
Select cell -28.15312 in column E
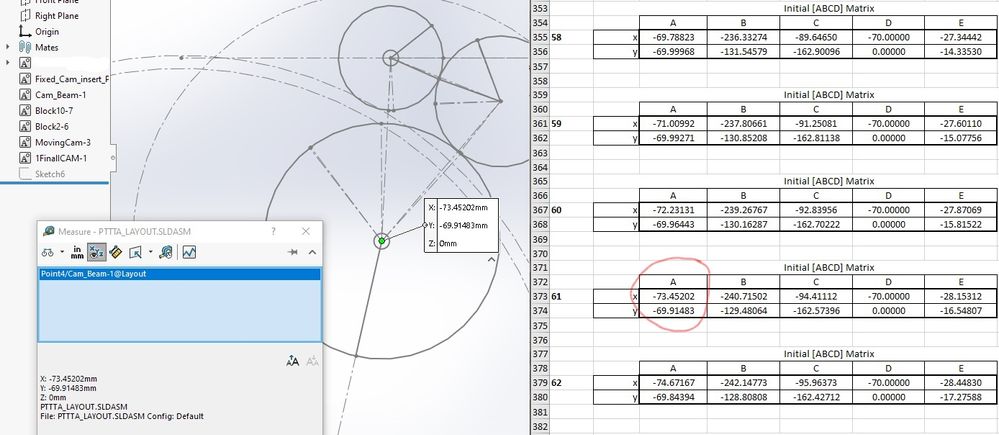pyautogui.click(x=960, y=296)
